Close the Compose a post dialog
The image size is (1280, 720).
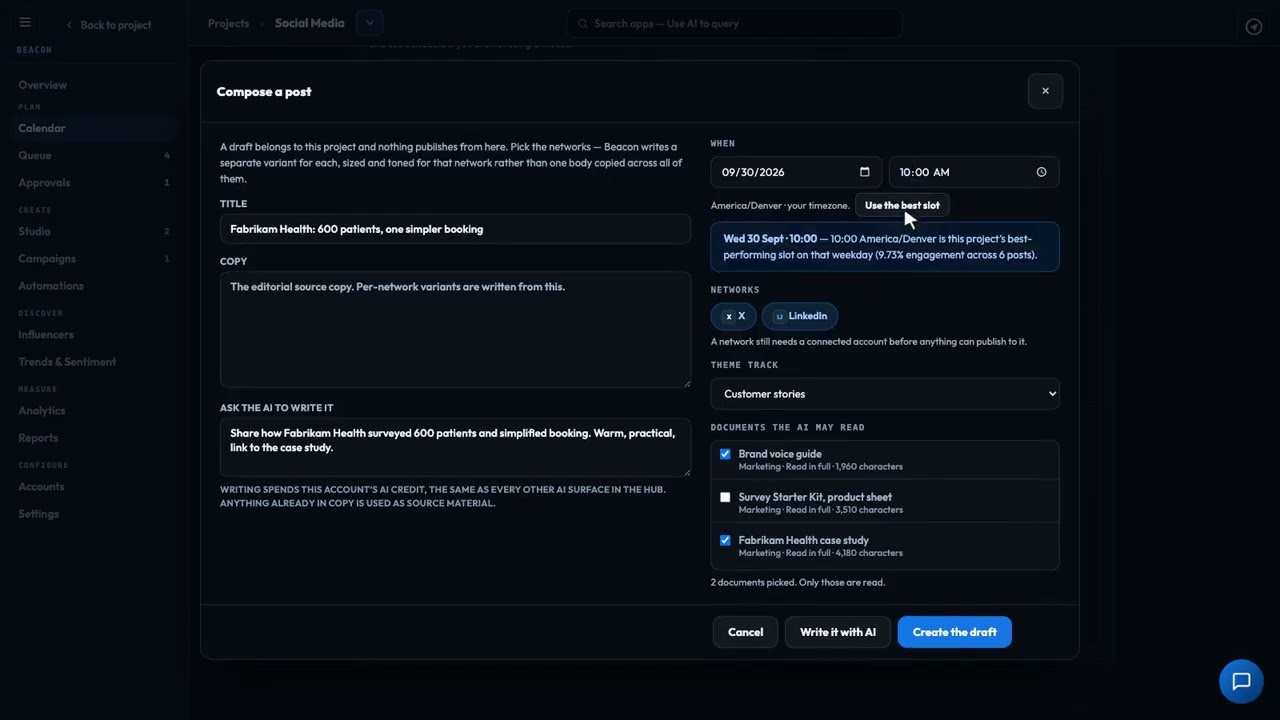1045,91
